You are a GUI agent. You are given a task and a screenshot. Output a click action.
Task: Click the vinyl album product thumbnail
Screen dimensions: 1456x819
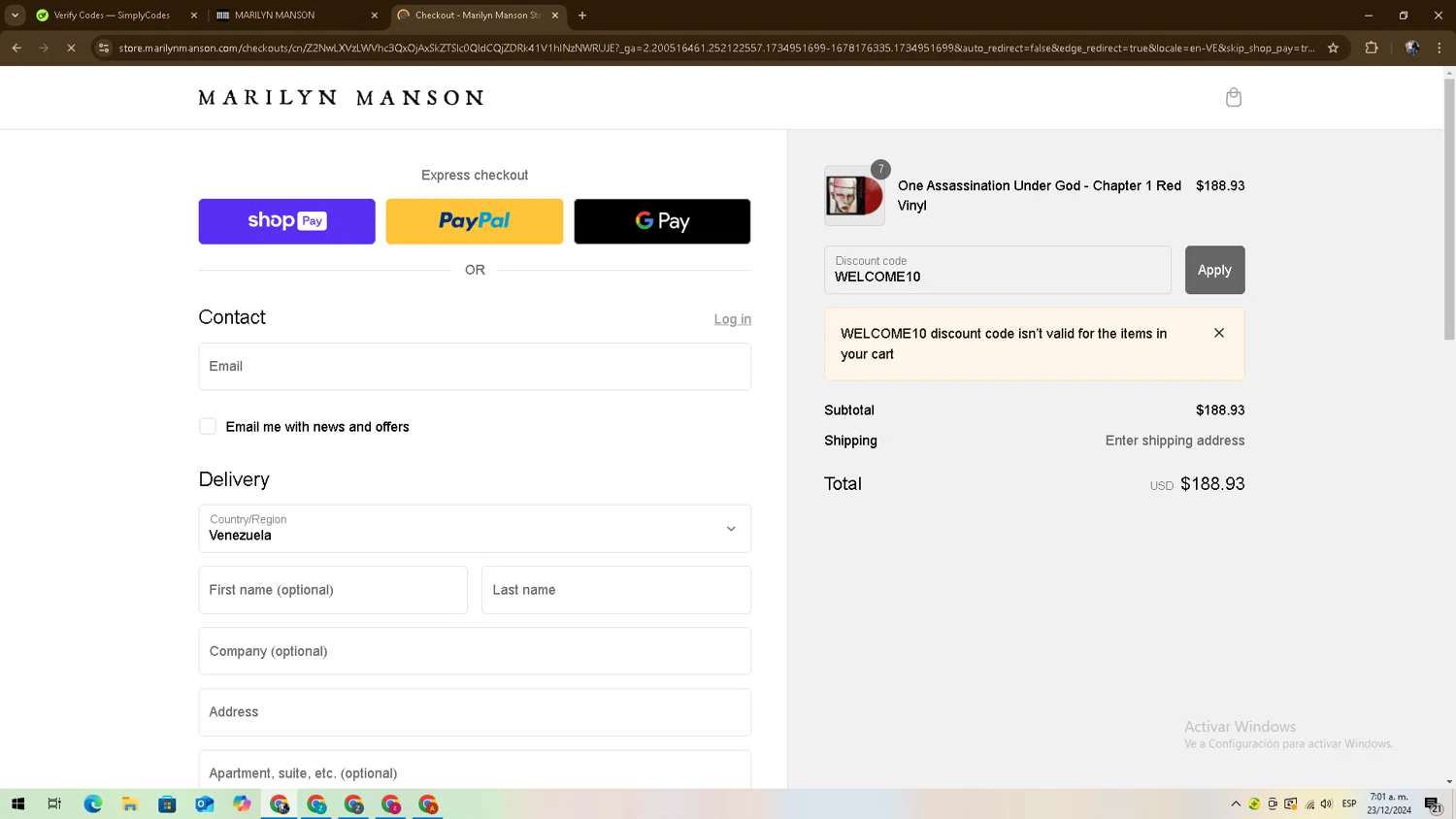tap(854, 196)
